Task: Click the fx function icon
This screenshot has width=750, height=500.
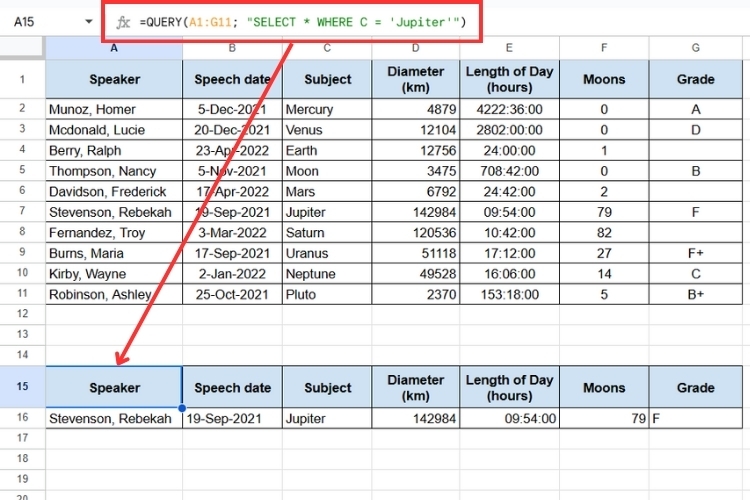Action: (x=123, y=22)
